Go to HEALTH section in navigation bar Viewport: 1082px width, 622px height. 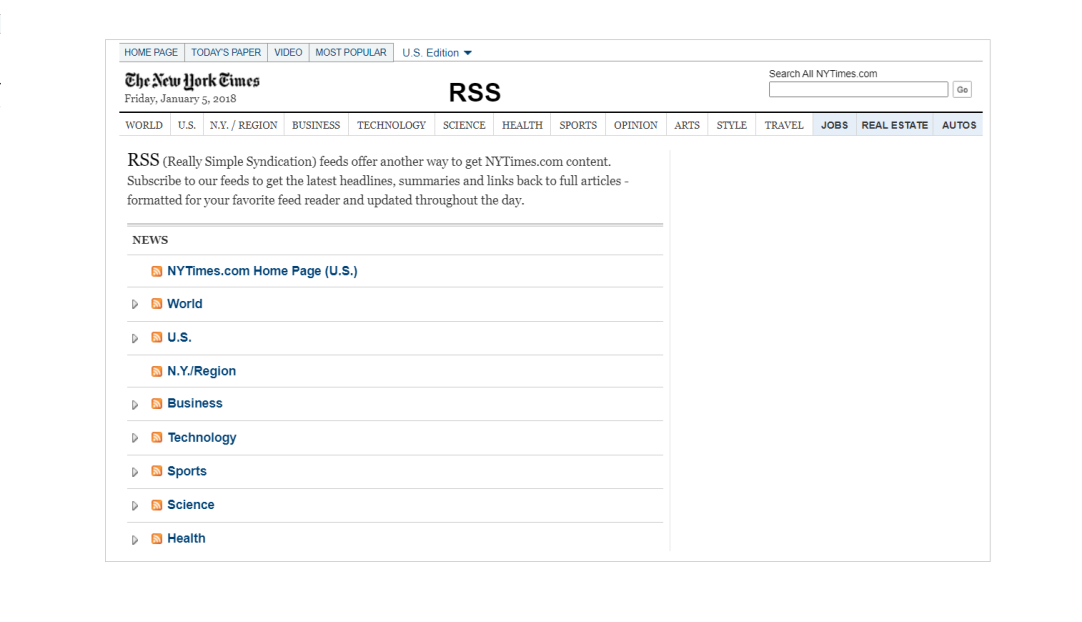pyautogui.click(x=522, y=126)
